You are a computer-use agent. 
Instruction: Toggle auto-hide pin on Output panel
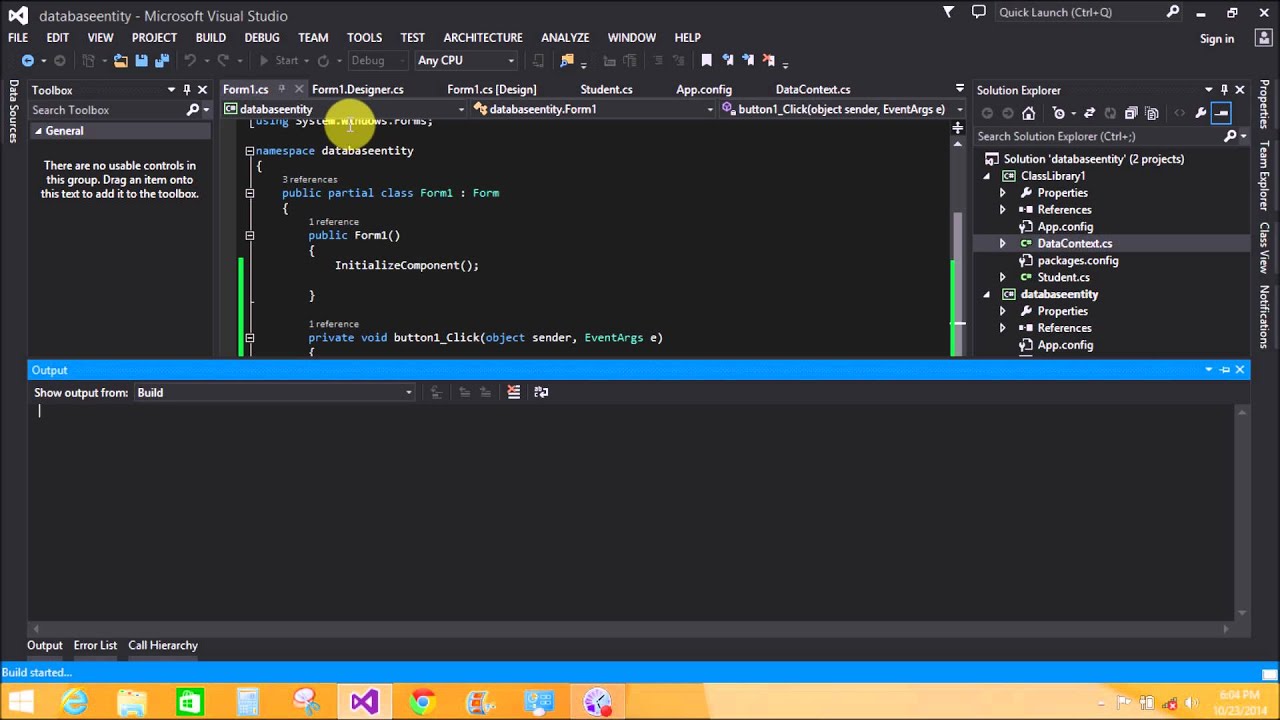click(x=1224, y=370)
